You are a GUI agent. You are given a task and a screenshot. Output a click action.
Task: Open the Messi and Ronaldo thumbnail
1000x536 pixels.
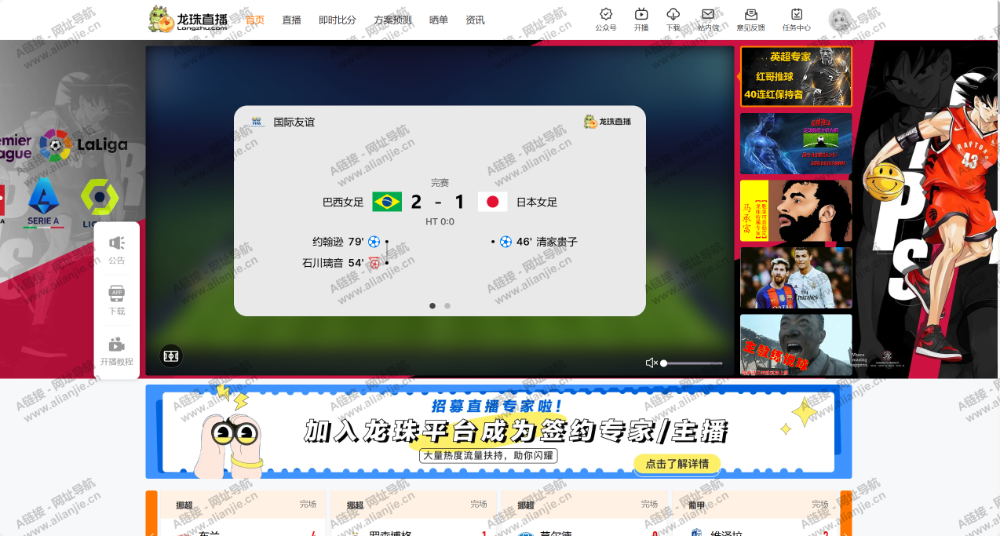coord(796,278)
